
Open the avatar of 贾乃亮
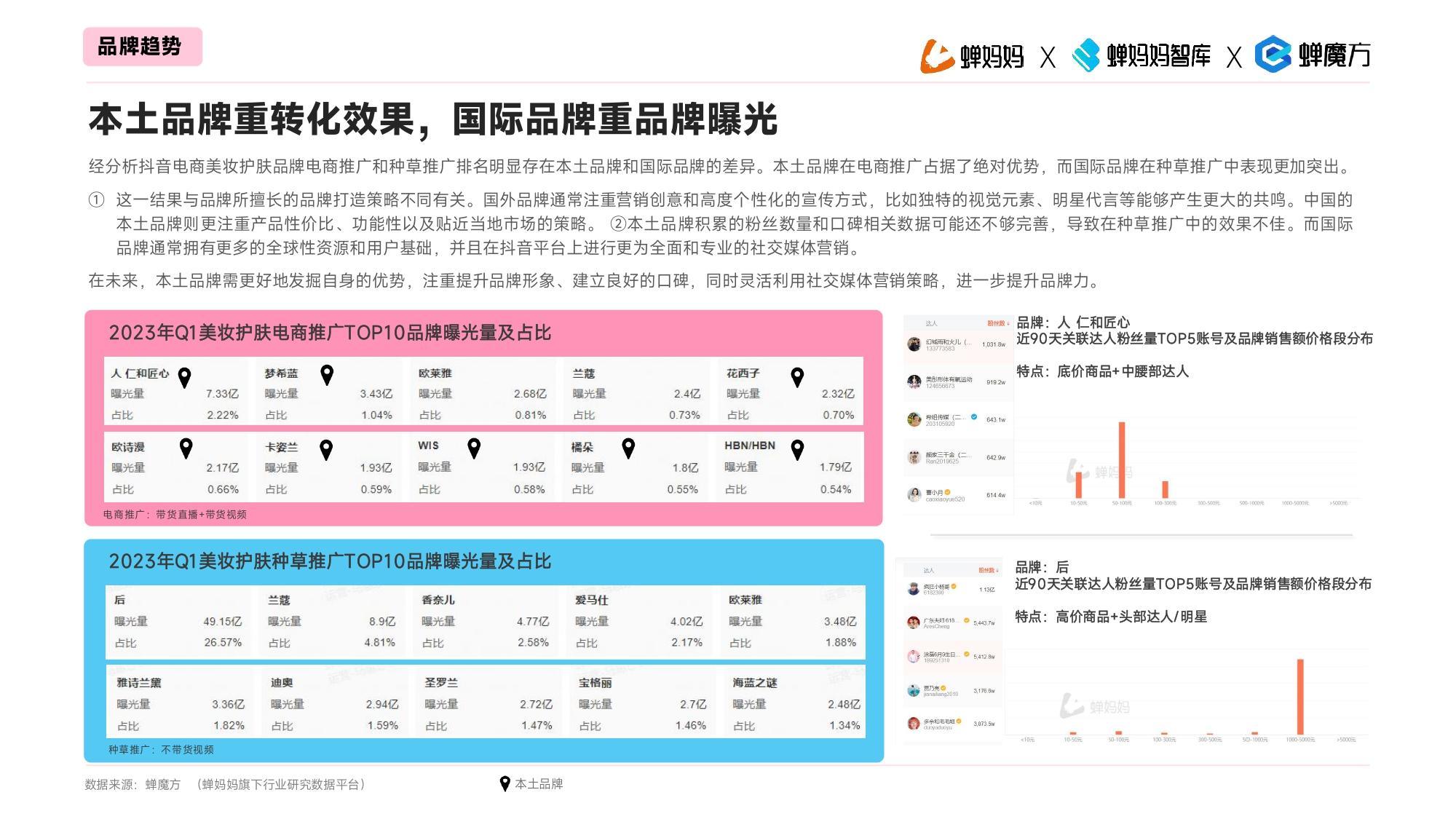click(x=914, y=690)
